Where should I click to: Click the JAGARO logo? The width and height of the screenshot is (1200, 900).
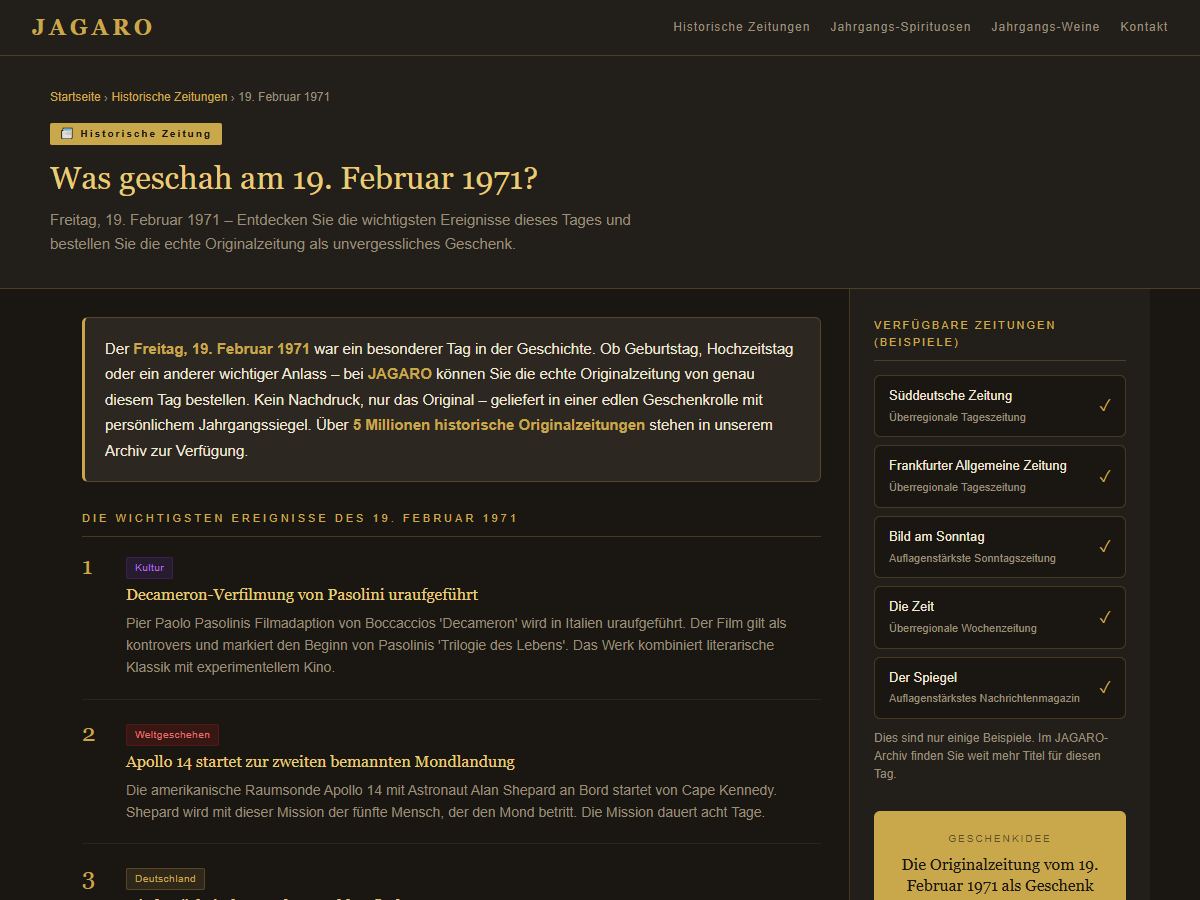pos(92,27)
